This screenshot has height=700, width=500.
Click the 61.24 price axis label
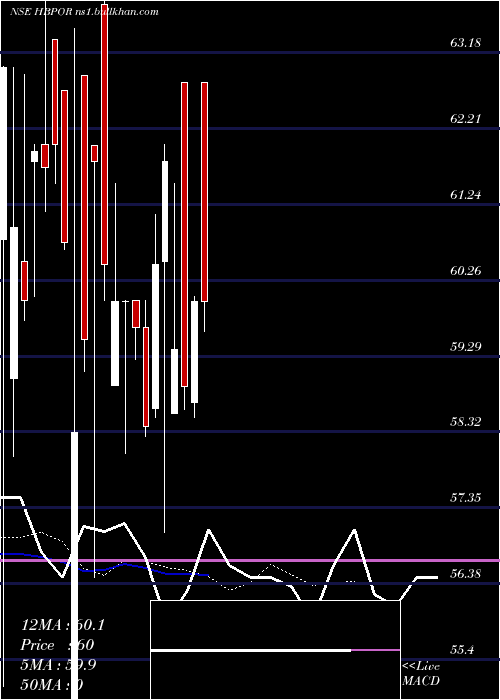click(466, 195)
